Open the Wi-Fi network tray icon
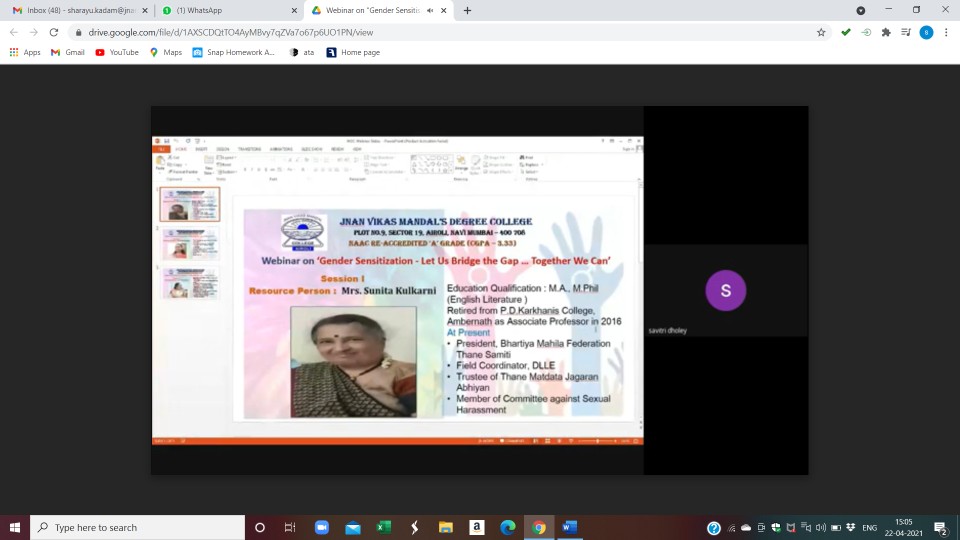Viewport: 960px width, 540px height. pyautogui.click(x=731, y=528)
